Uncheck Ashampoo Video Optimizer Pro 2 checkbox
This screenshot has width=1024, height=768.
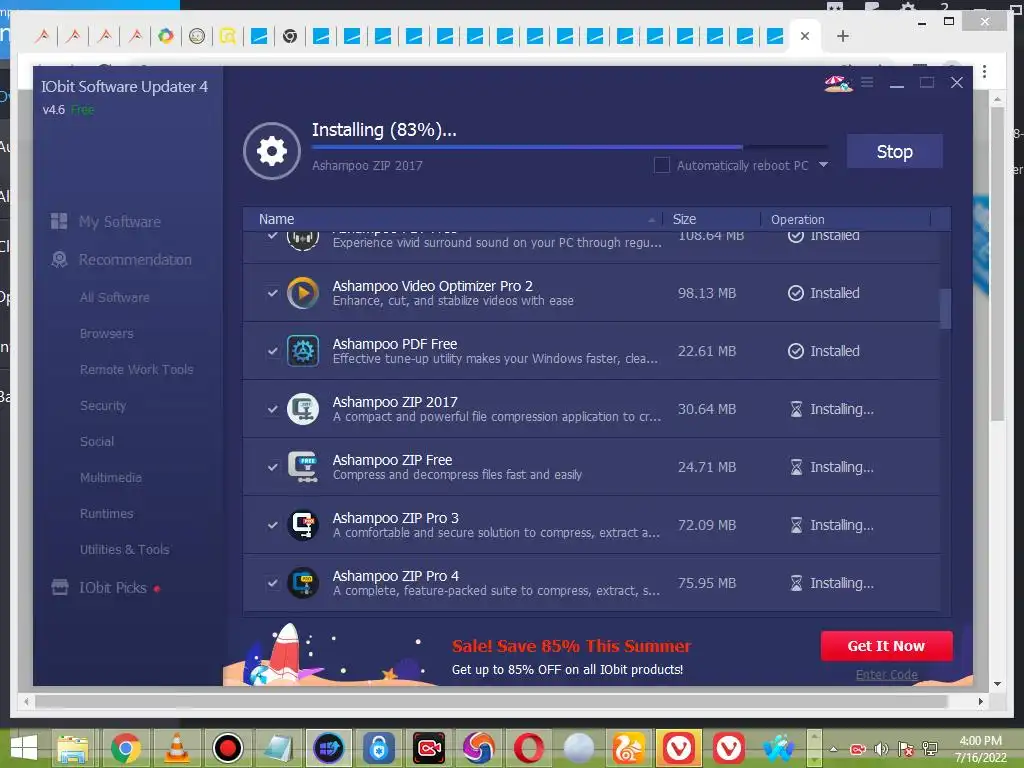coord(273,293)
